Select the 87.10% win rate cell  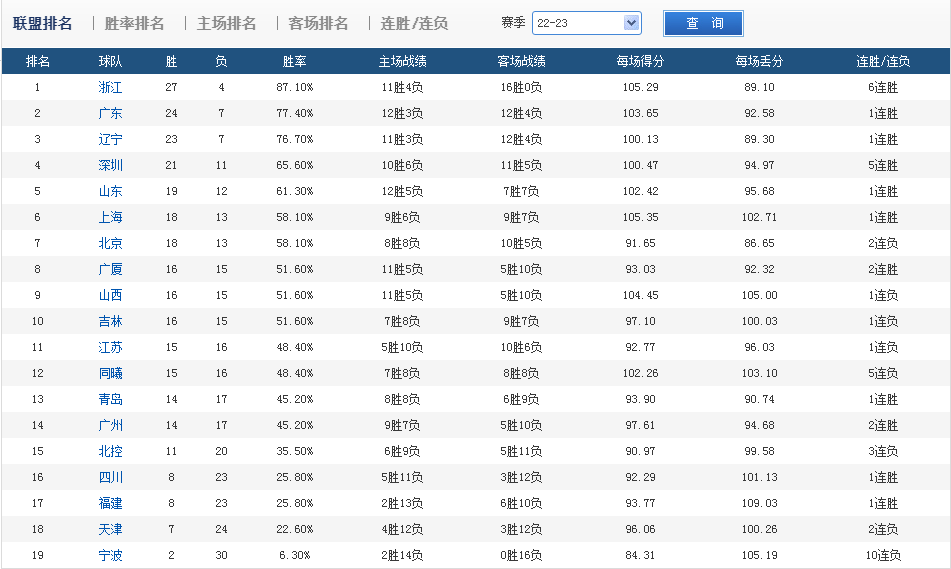[295, 87]
